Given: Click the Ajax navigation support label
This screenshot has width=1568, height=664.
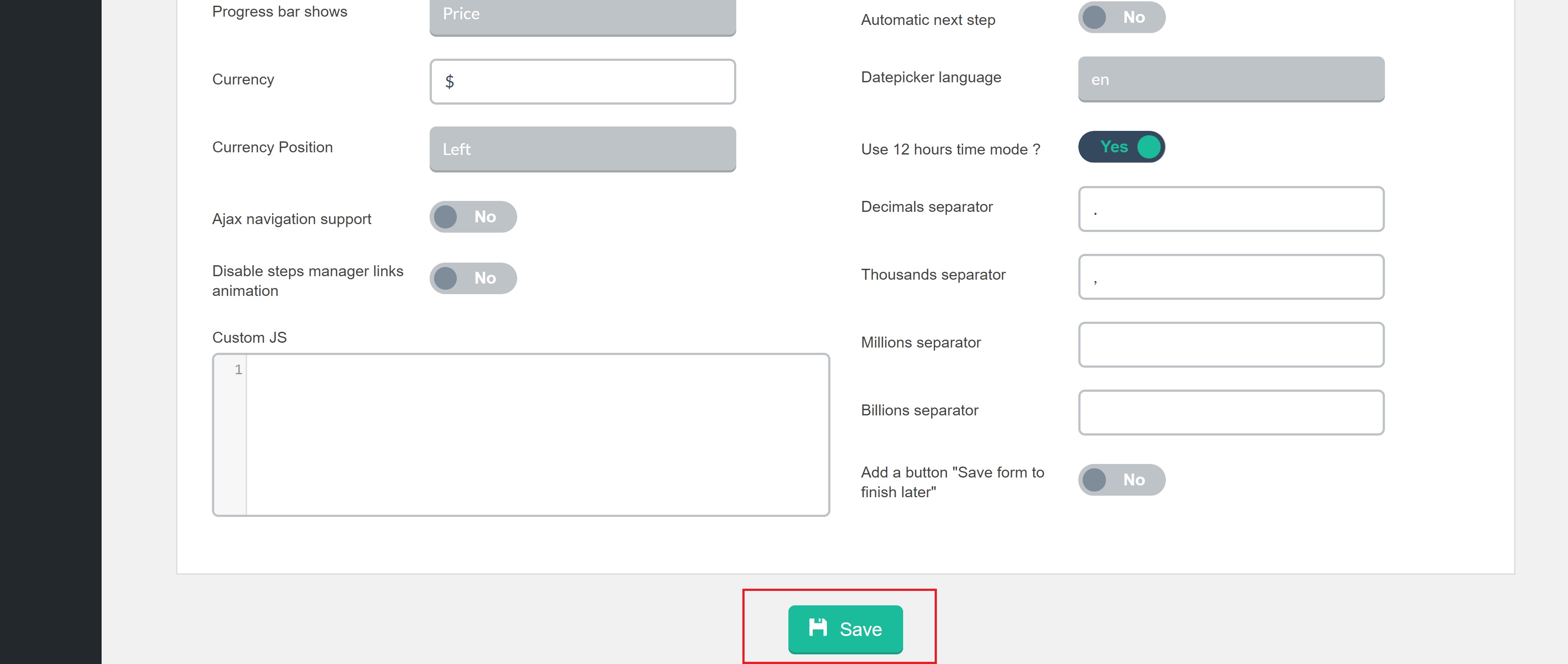Looking at the screenshot, I should pyautogui.click(x=292, y=219).
